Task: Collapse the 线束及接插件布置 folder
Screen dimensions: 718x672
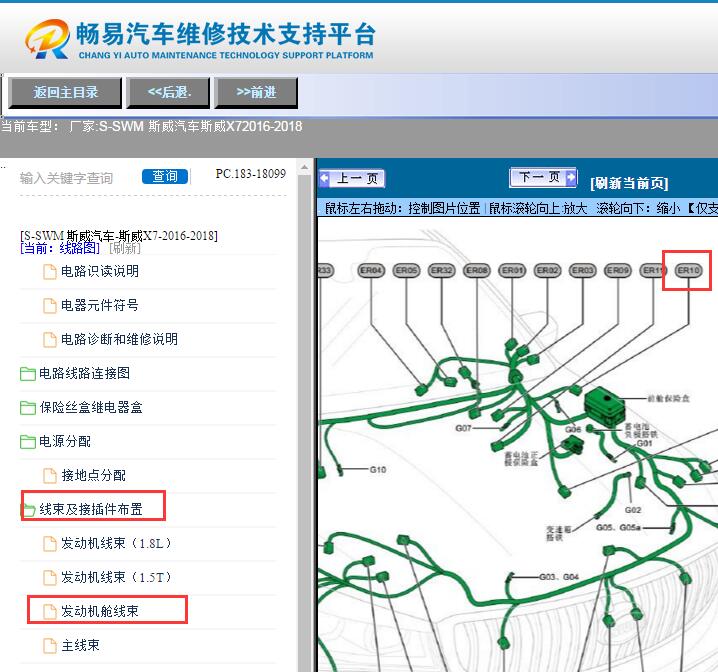Action: click(x=91, y=509)
